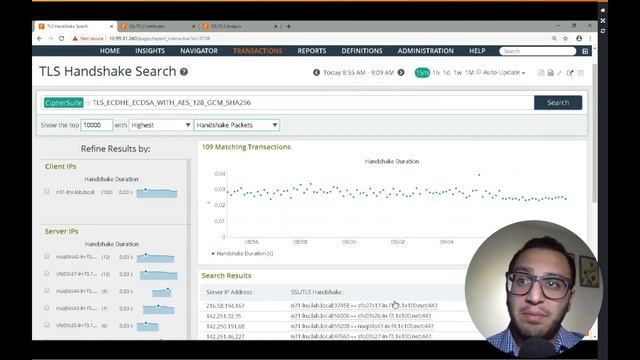Click the rightmost grid icon in report toolbar
Image resolution: width=640 pixels, height=360 pixels.
[x=580, y=73]
